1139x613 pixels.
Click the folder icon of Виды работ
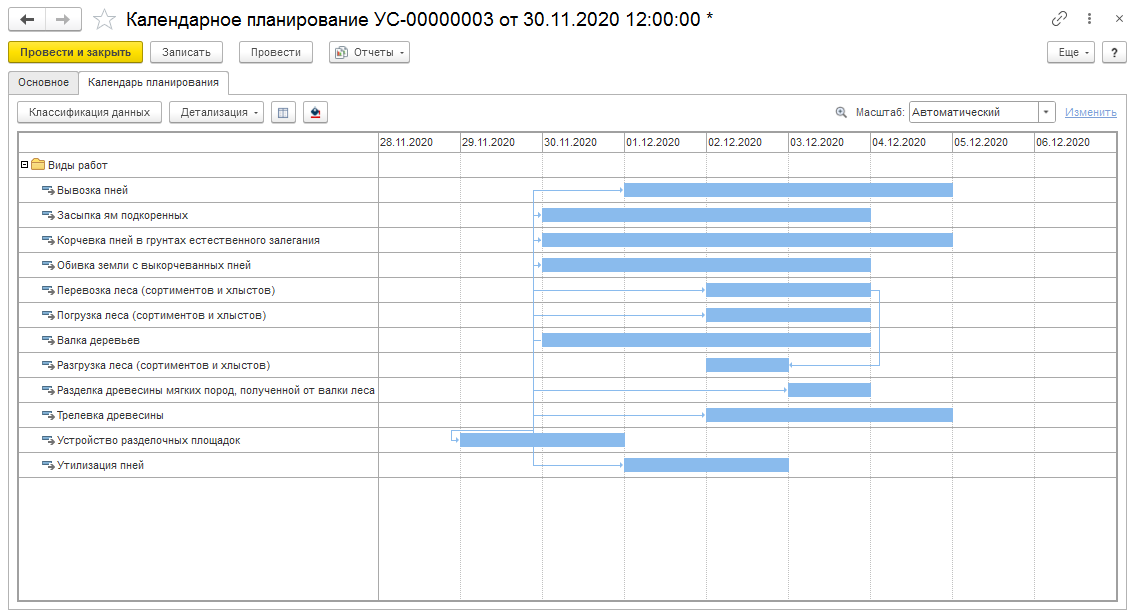38,165
